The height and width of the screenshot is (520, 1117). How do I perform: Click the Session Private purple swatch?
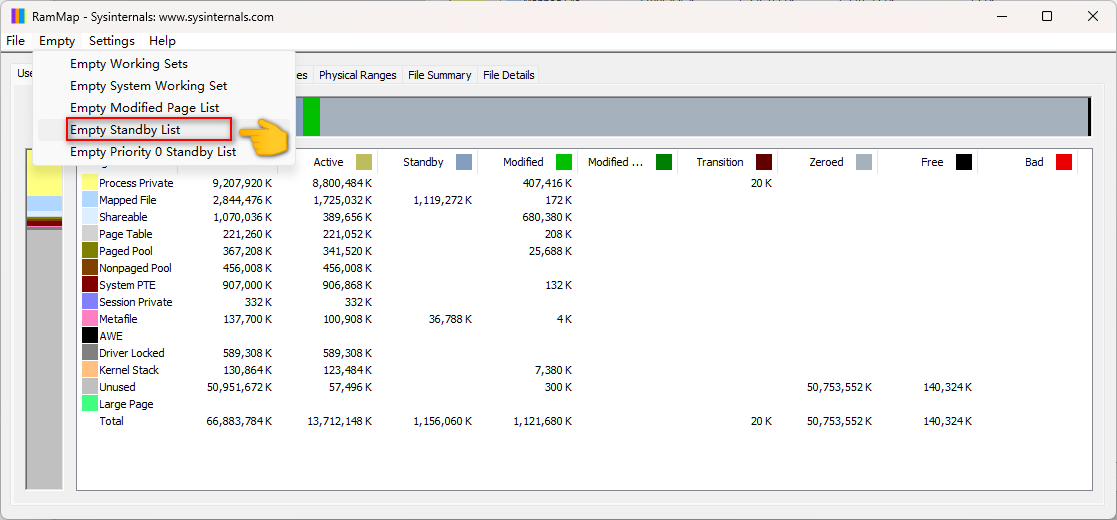pos(90,302)
